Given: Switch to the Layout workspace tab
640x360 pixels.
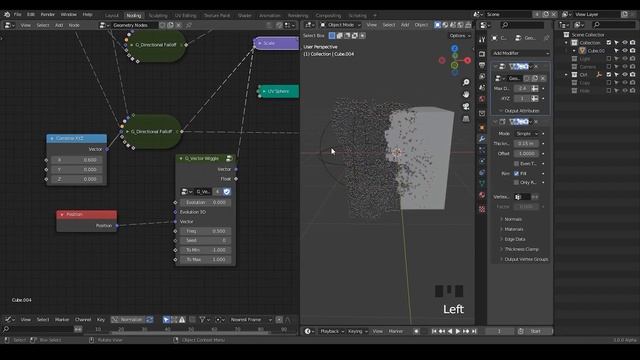Looking at the screenshot, I should click(x=111, y=16).
